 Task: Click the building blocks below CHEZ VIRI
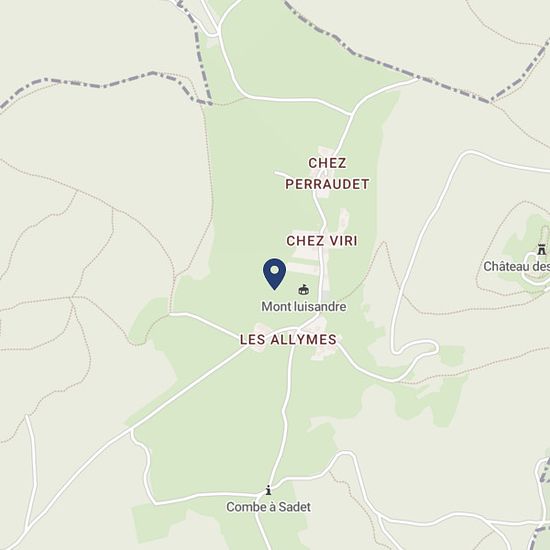click(x=305, y=260)
